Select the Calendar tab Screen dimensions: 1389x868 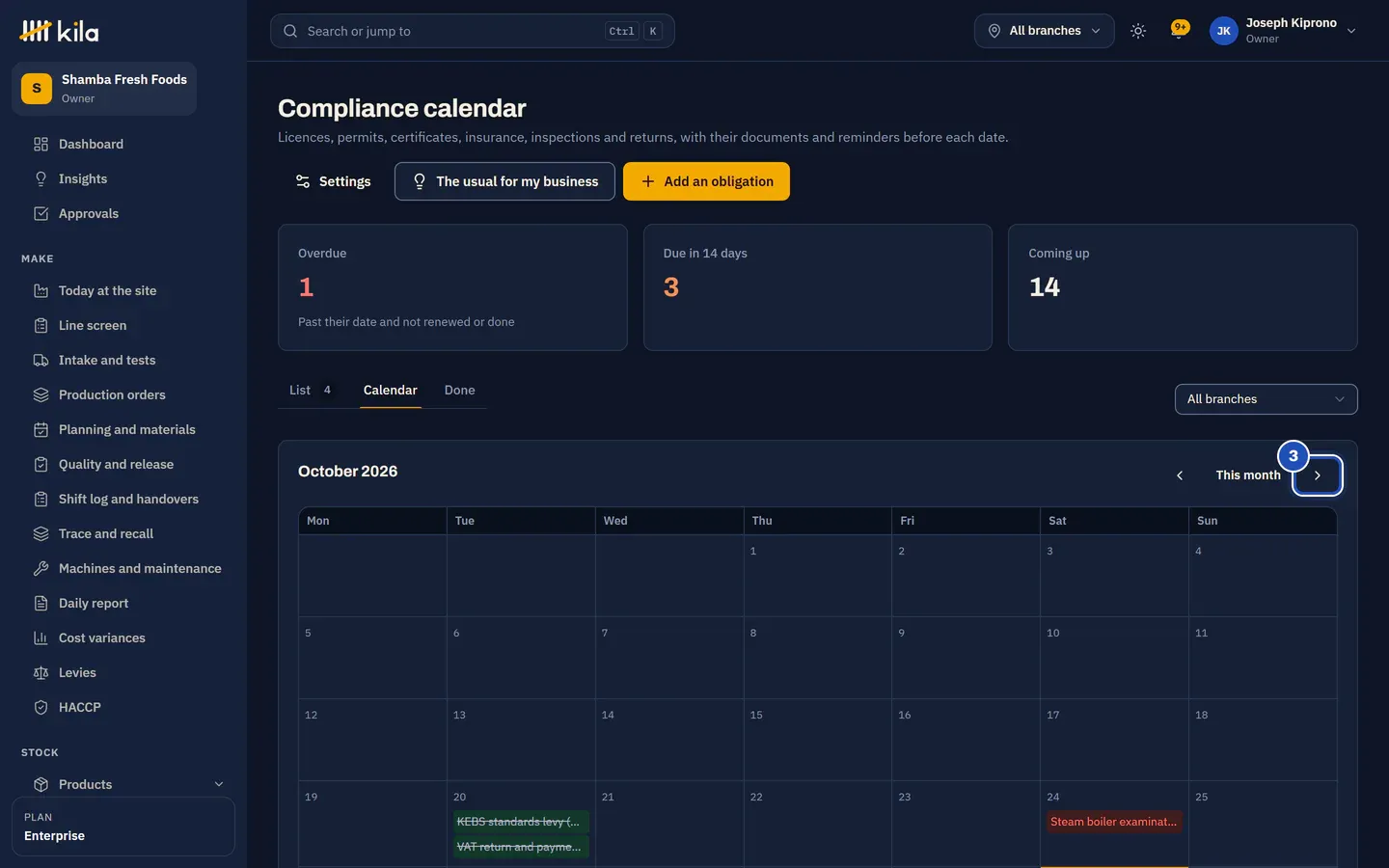[x=391, y=390]
